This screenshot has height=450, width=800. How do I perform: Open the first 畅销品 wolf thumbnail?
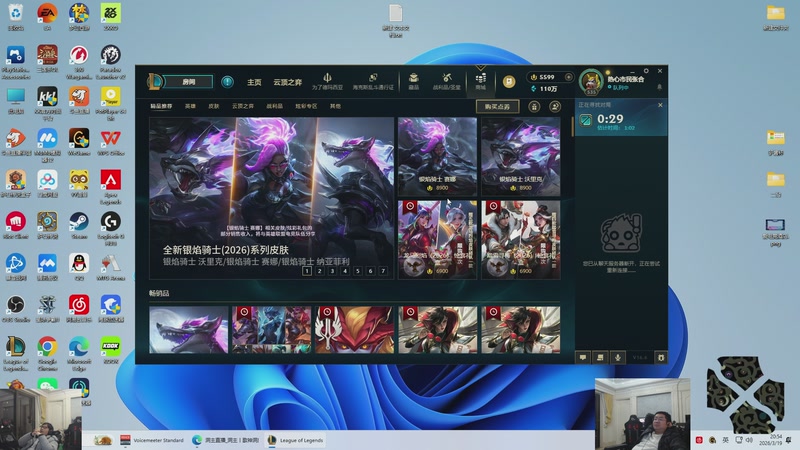point(189,330)
